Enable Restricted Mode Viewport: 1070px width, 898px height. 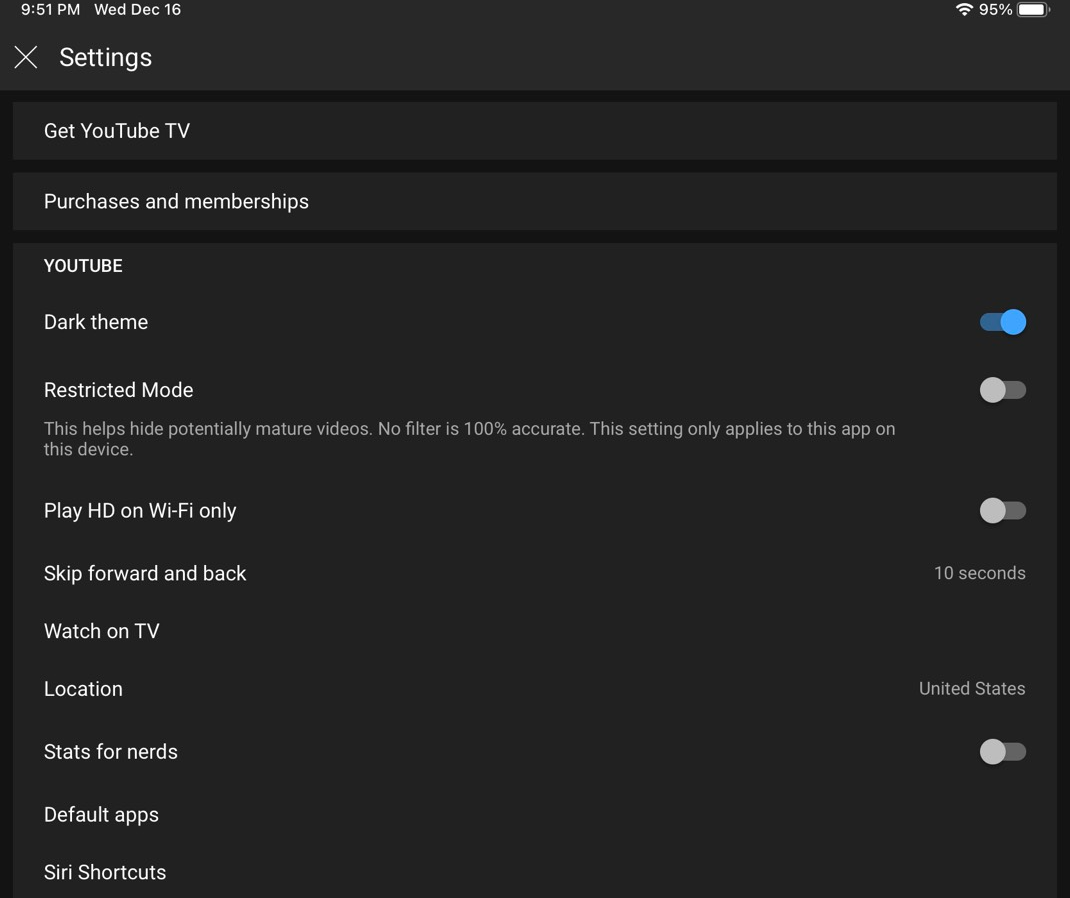pyautogui.click(x=1003, y=389)
